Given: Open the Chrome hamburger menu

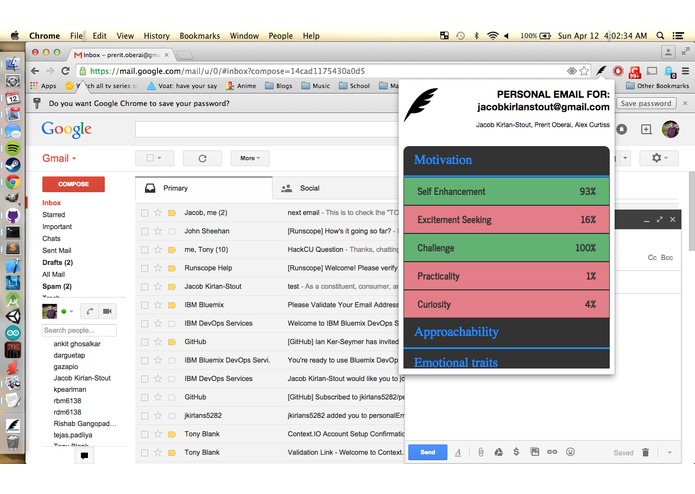Looking at the screenshot, I should [685, 71].
